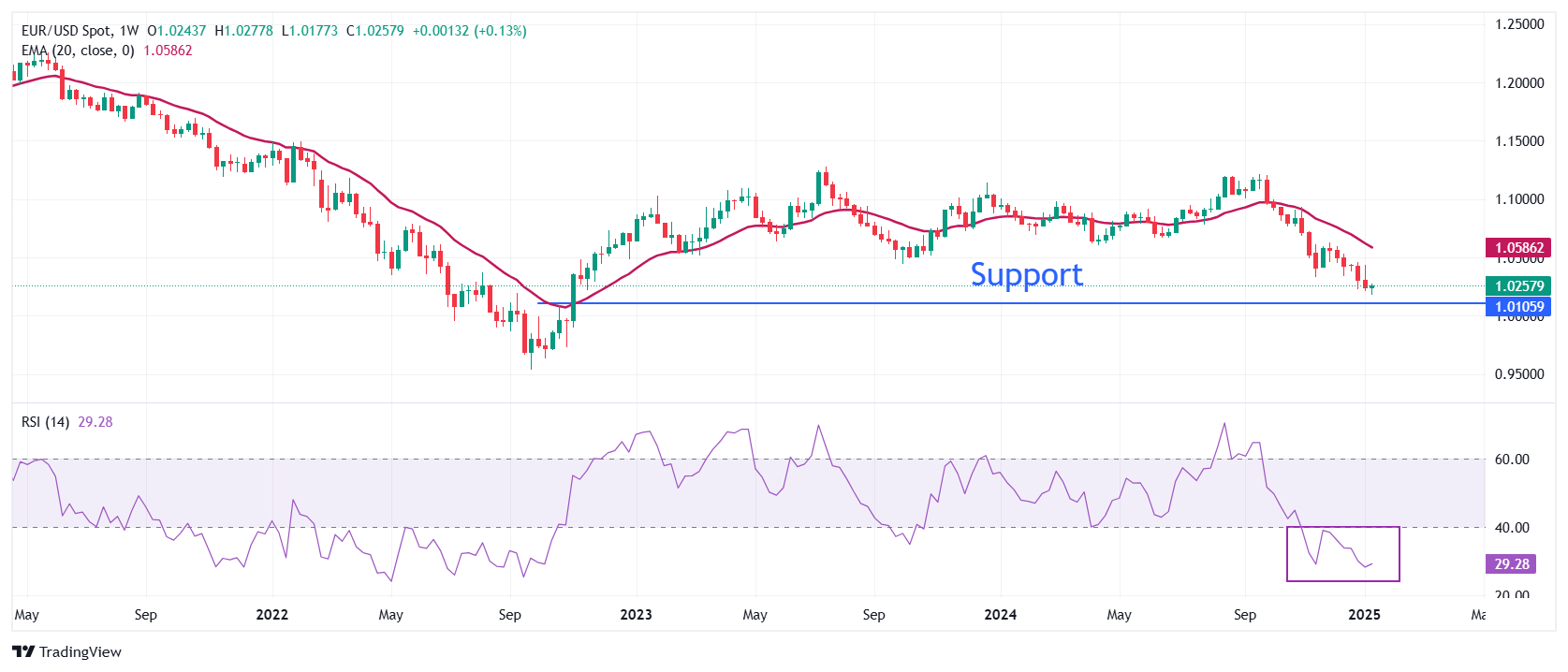
Task: Click the 1W timeframe in chart header
Action: [x=128, y=31]
